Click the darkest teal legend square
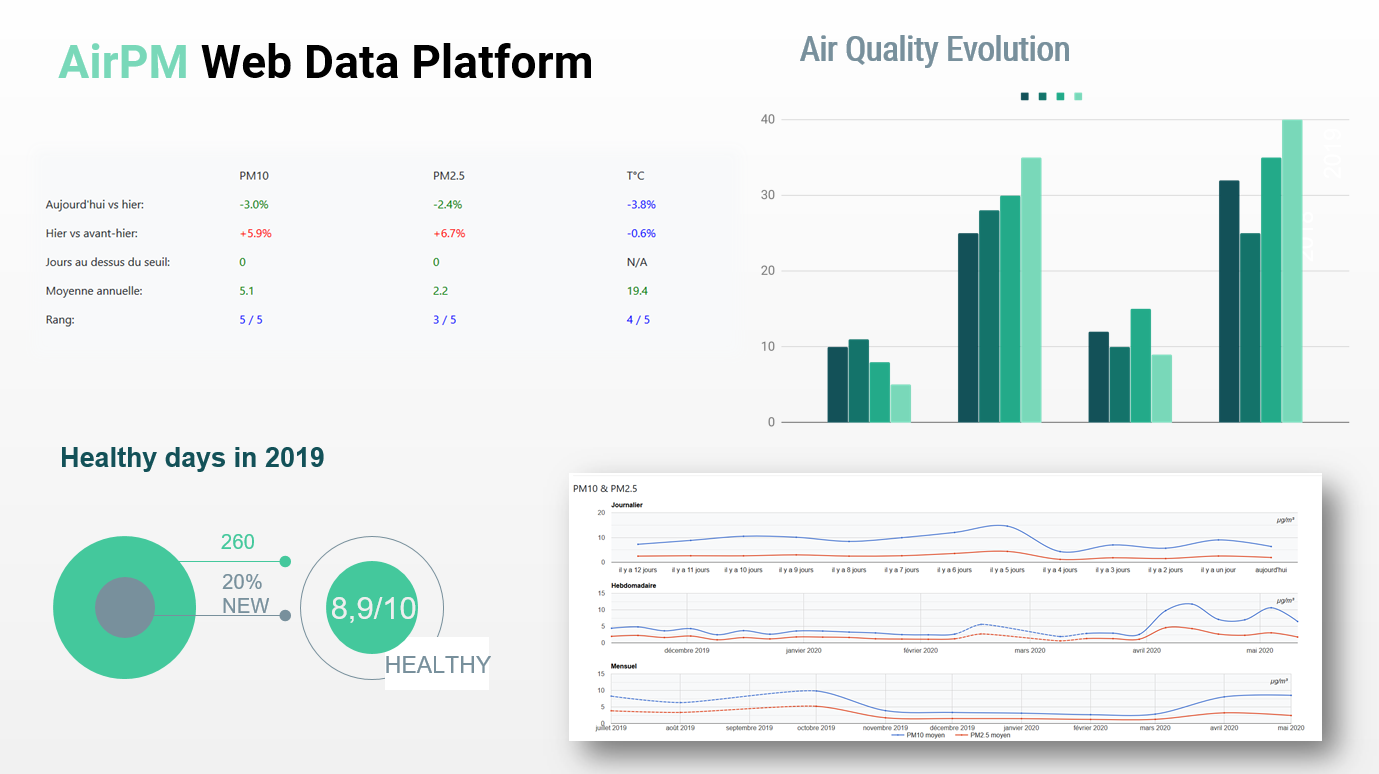The image size is (1379, 774). point(1025,97)
